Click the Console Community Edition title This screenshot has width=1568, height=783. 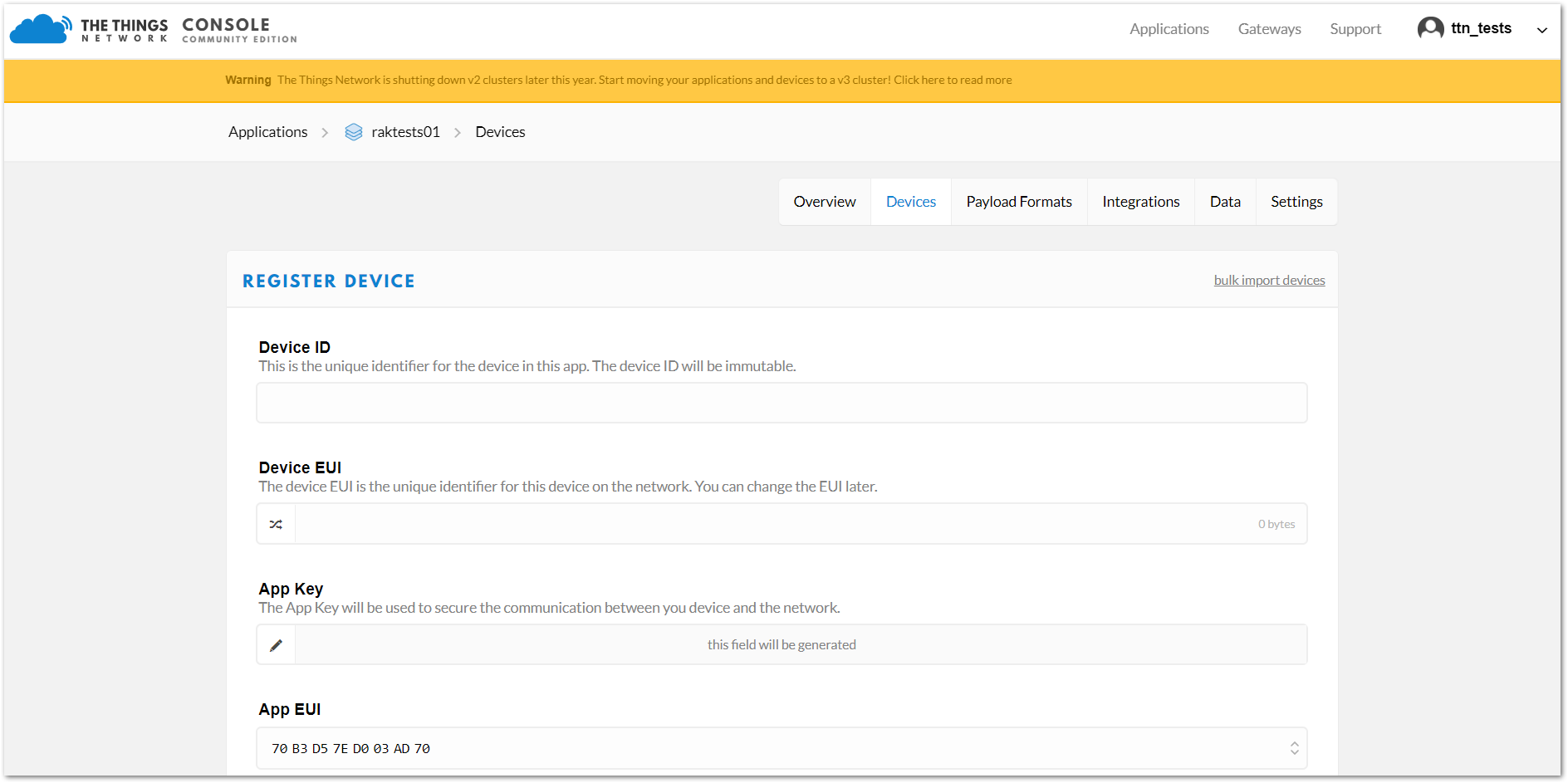tap(239, 30)
